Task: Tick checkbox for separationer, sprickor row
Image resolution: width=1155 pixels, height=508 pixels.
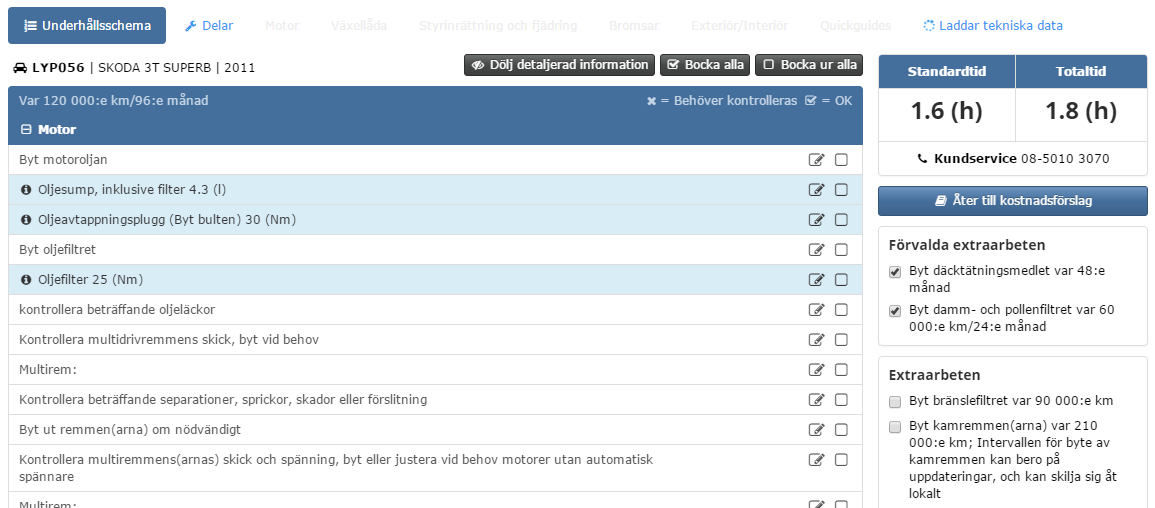Action: 841,400
